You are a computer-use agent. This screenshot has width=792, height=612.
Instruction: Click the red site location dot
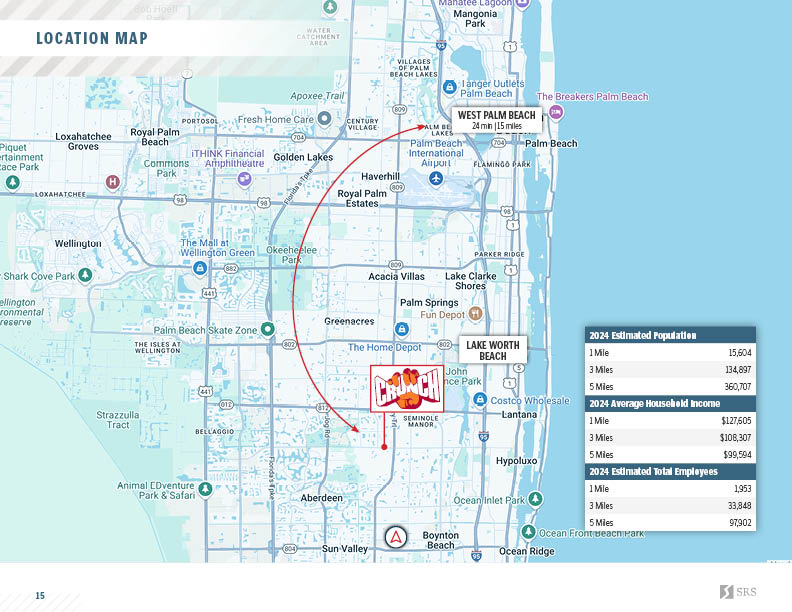tap(384, 447)
